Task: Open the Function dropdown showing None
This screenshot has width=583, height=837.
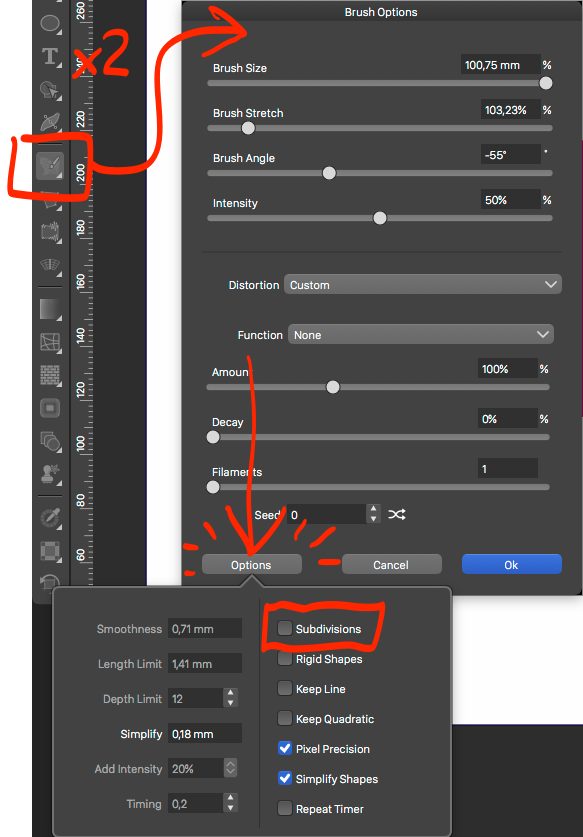Action: (x=421, y=335)
